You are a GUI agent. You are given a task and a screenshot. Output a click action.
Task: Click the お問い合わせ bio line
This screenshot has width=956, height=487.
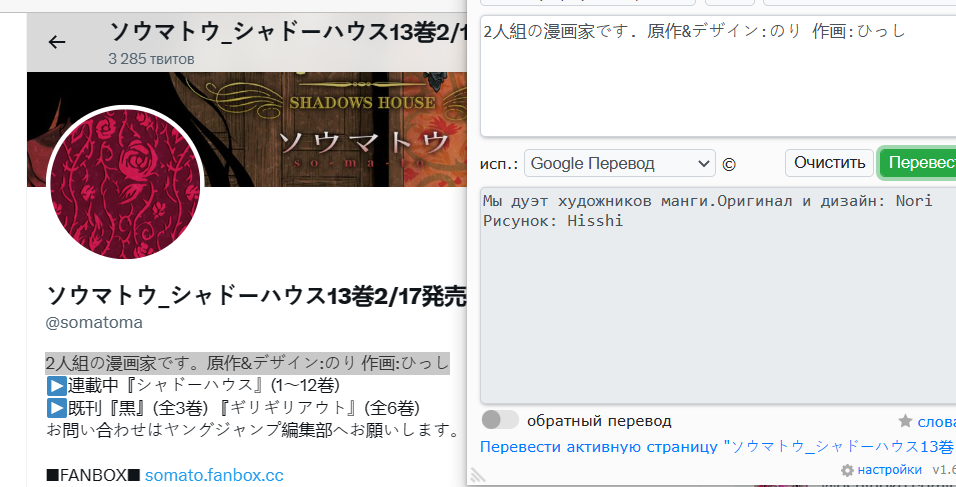pos(254,430)
